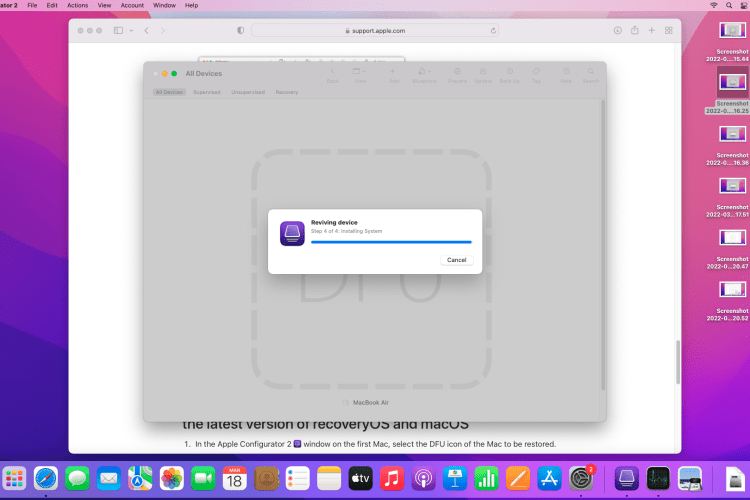The height and width of the screenshot is (500, 750).
Task: Click the Configurator icon in the reviving dialog
Action: [x=292, y=233]
